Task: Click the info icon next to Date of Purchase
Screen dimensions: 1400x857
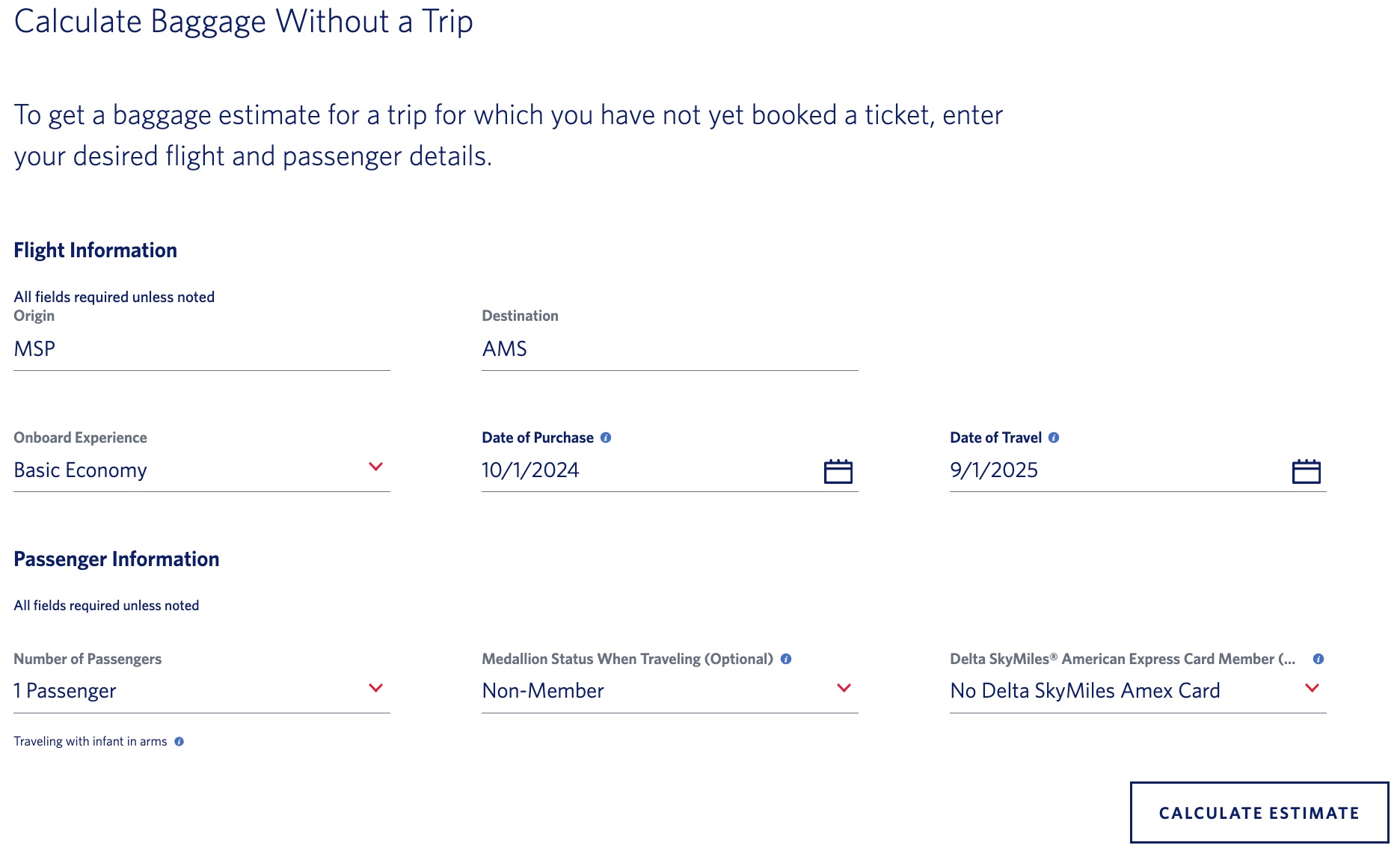Action: click(x=607, y=437)
